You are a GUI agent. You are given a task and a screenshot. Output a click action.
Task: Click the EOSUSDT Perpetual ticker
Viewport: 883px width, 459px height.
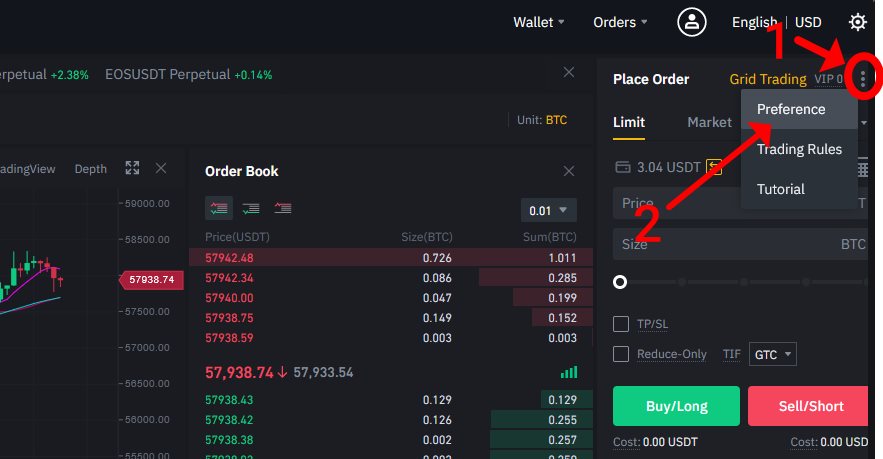pos(189,74)
